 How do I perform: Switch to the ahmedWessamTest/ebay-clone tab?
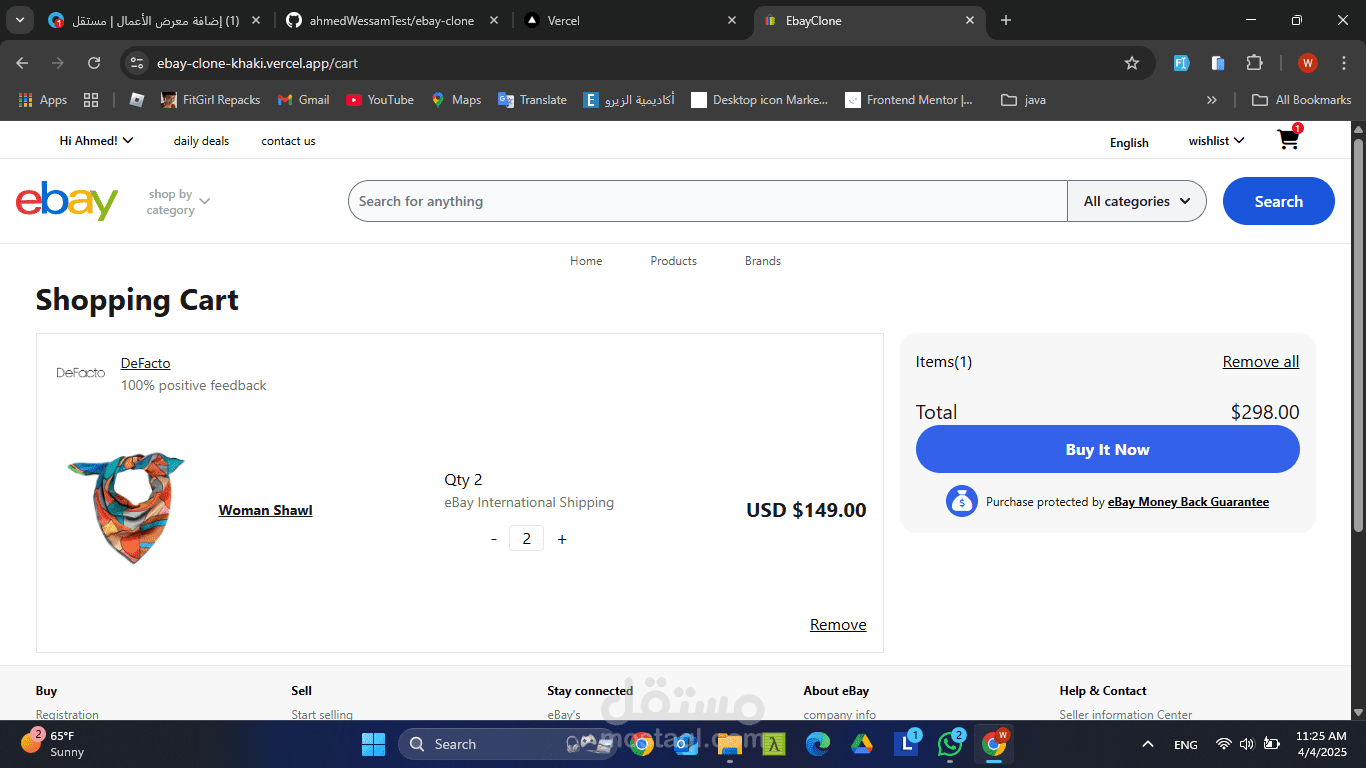tap(392, 20)
